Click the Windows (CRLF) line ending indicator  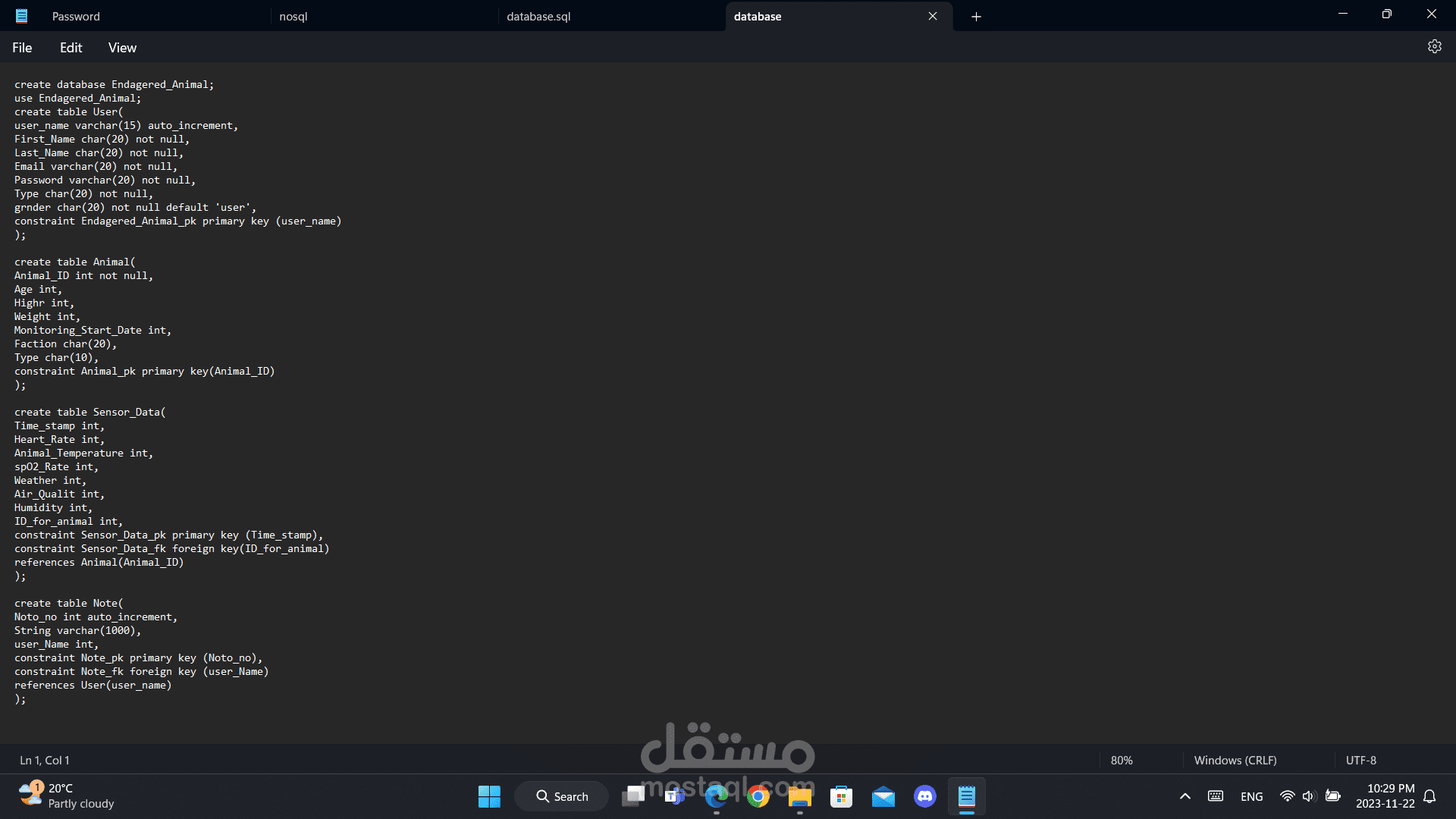[1235, 760]
